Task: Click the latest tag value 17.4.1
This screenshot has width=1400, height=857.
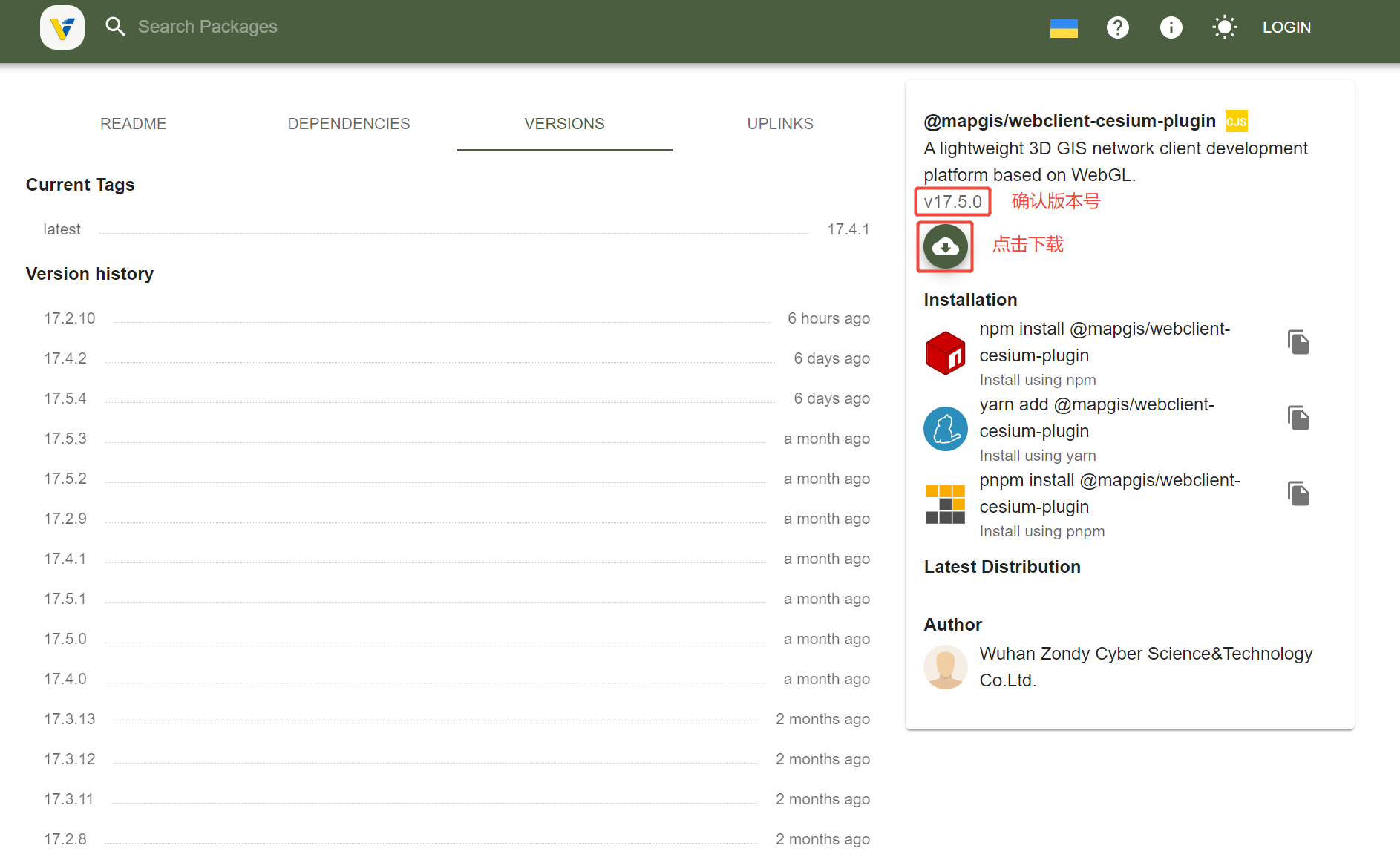Action: click(848, 229)
